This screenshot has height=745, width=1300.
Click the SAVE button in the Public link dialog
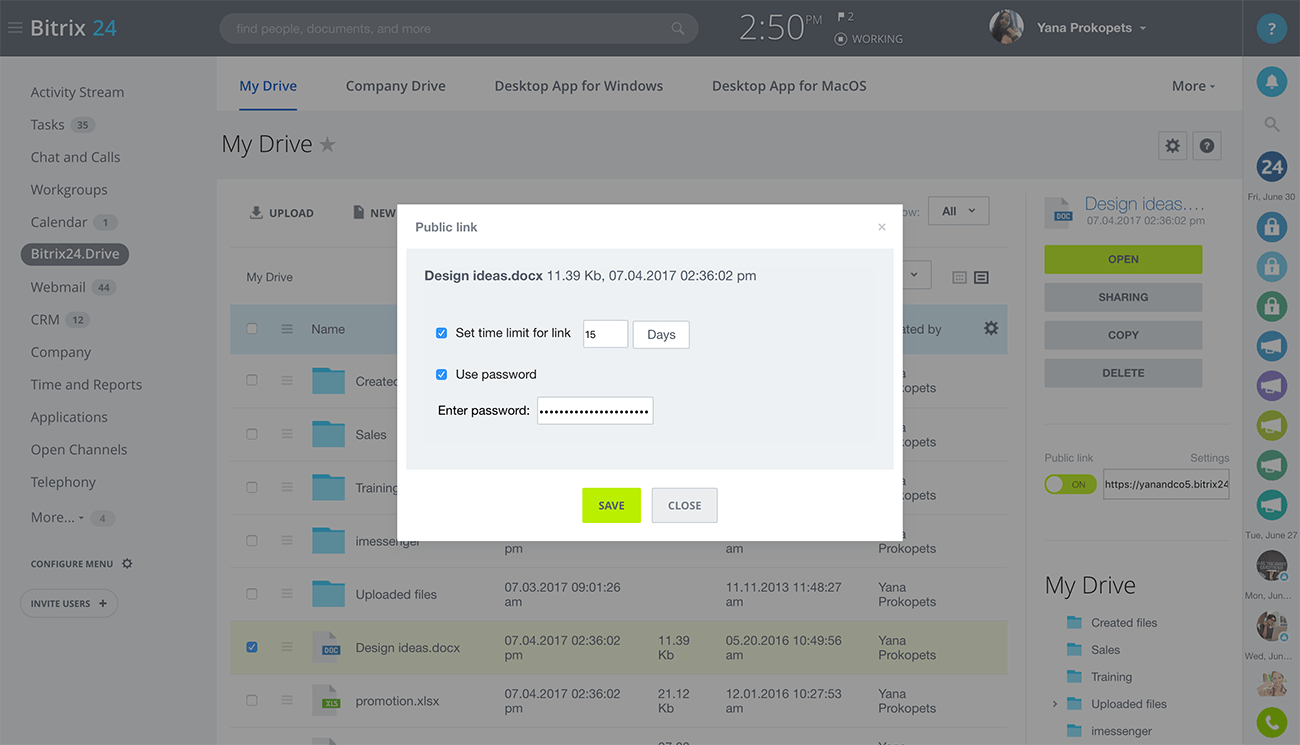[x=611, y=505]
